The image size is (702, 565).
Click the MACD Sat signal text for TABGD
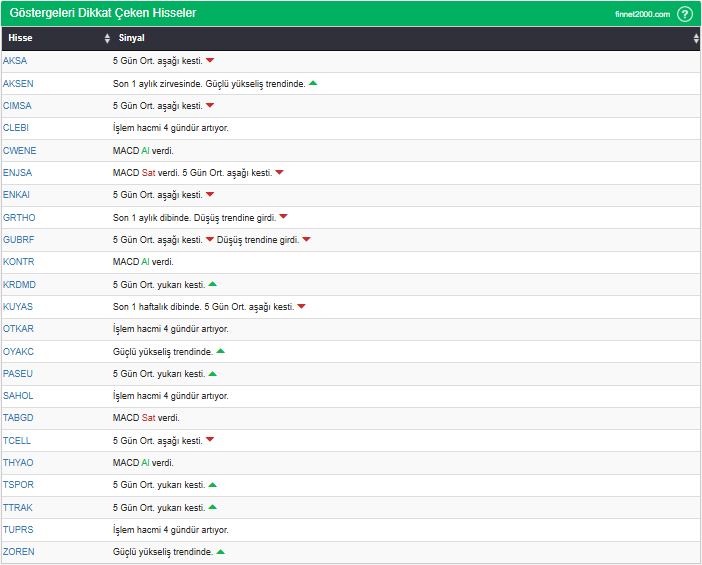coord(146,418)
